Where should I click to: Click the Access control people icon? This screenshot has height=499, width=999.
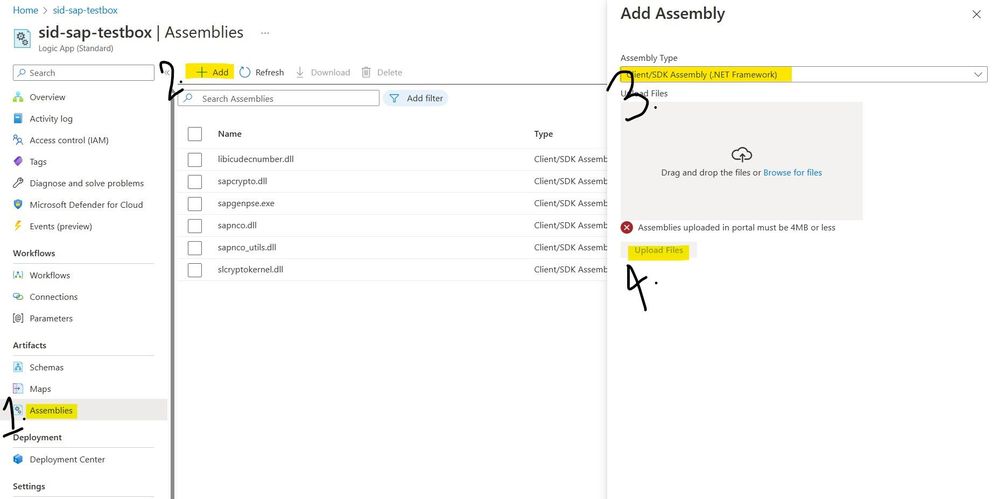click(18, 140)
